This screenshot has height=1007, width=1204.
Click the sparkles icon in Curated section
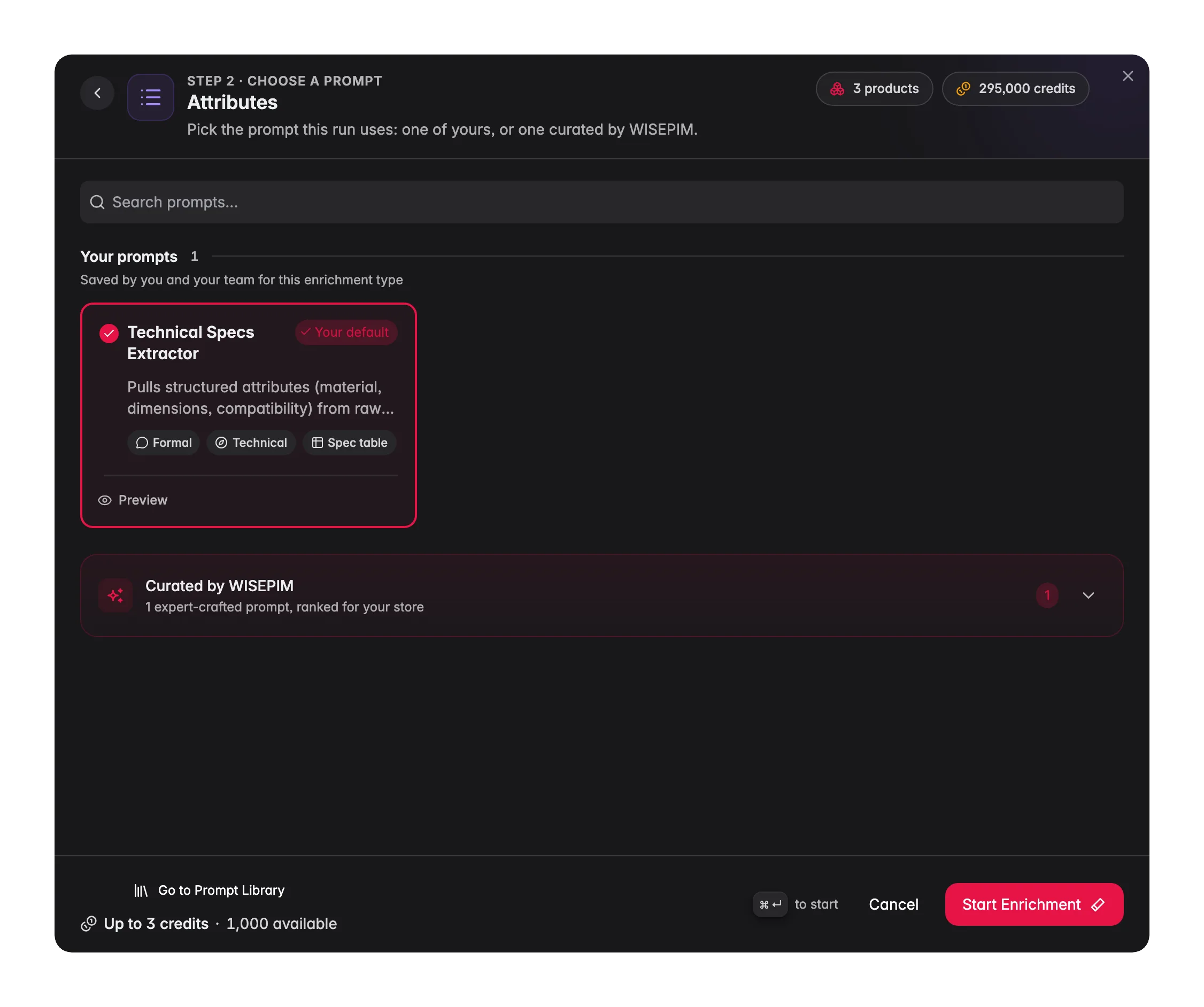(x=115, y=595)
